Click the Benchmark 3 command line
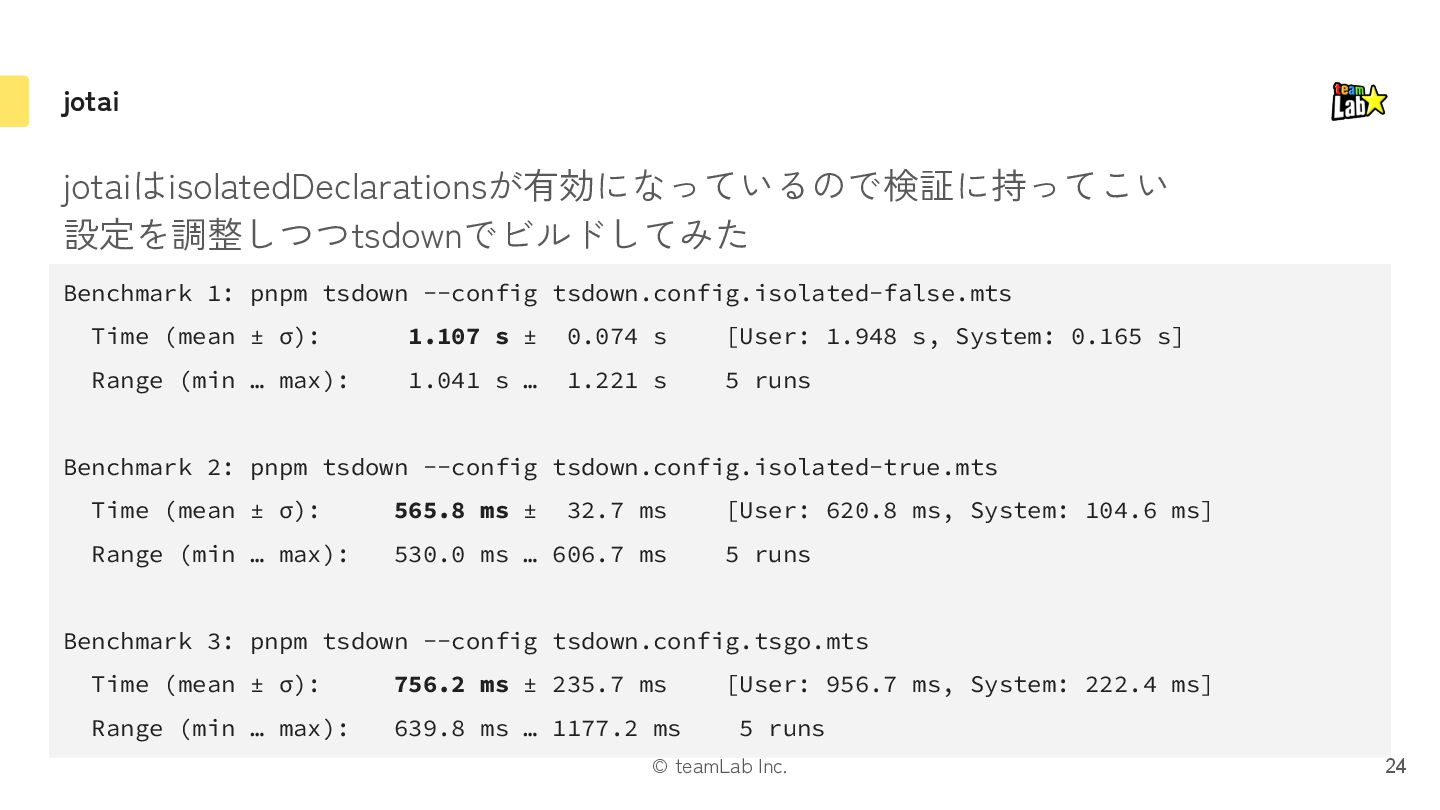Image resolution: width=1440 pixels, height=810 pixels. (466, 642)
